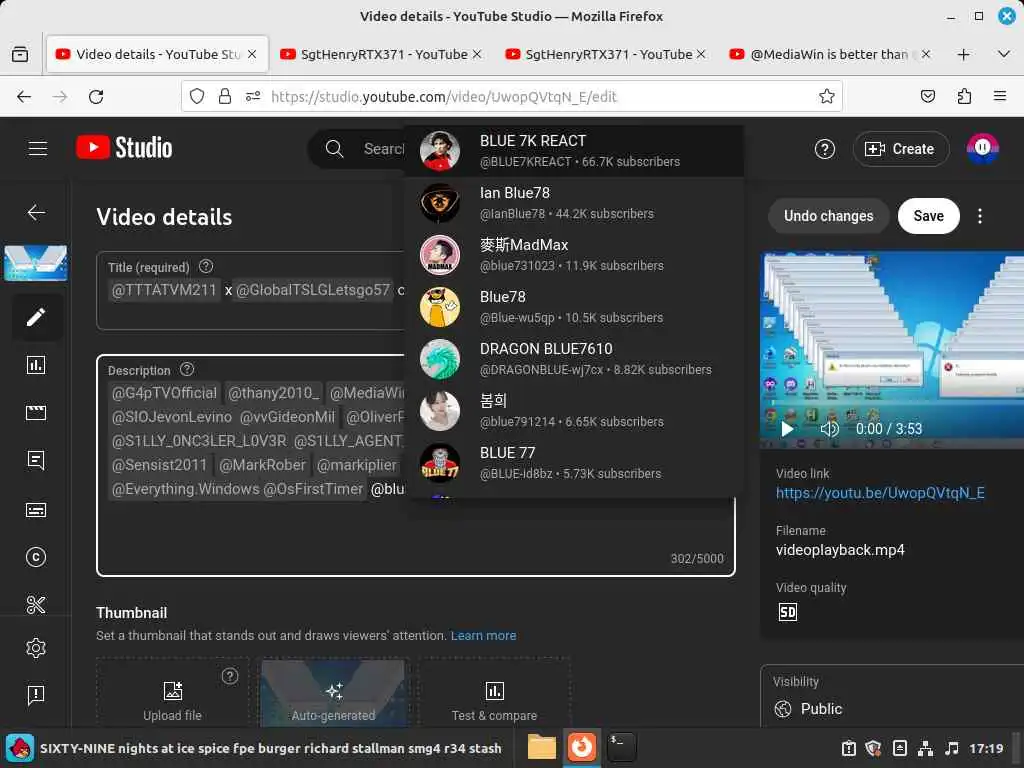This screenshot has height=768, width=1024.
Task: Open the terminal icon in taskbar
Action: coord(621,747)
